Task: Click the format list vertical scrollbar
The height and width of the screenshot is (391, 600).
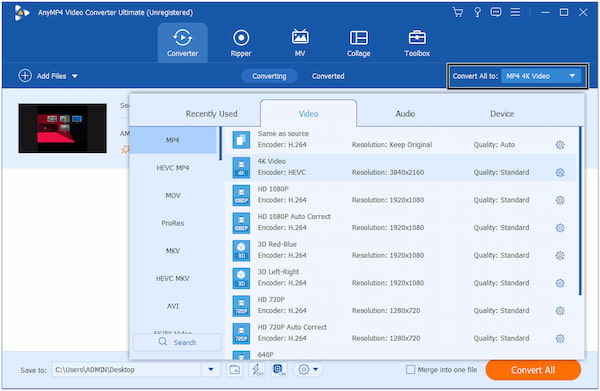Action: tap(580, 211)
